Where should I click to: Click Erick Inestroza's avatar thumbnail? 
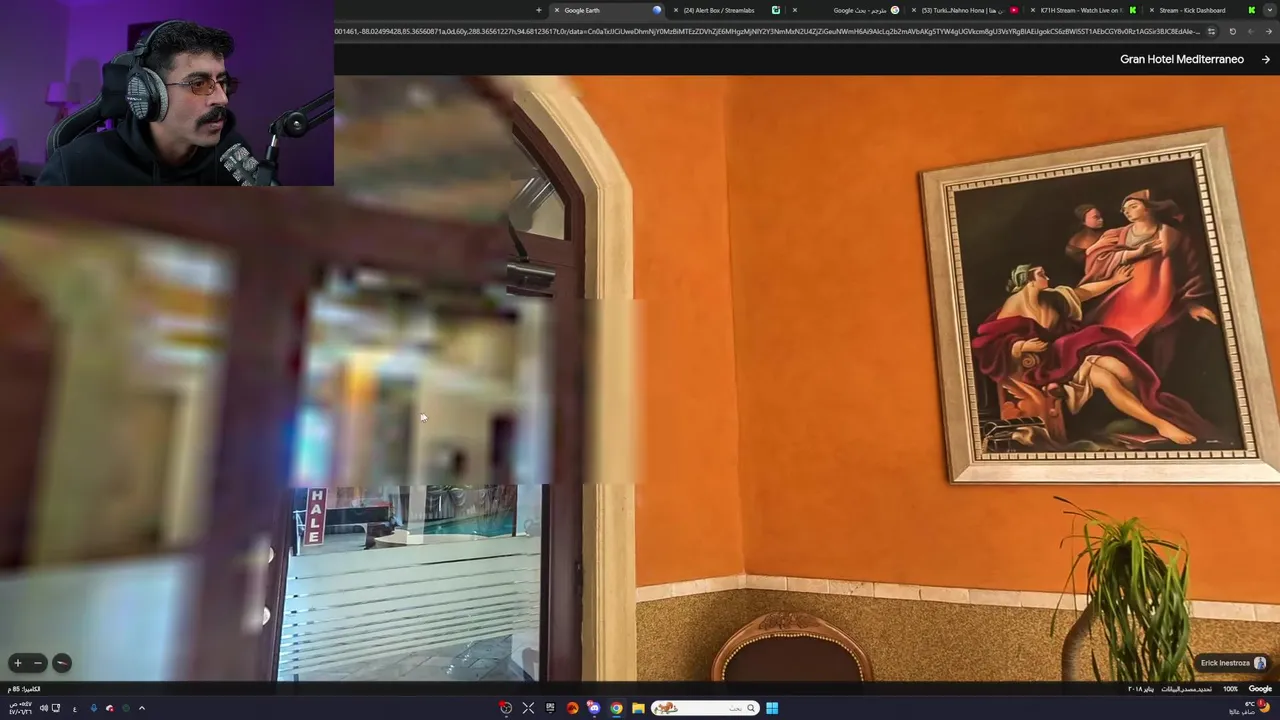coord(1260,663)
